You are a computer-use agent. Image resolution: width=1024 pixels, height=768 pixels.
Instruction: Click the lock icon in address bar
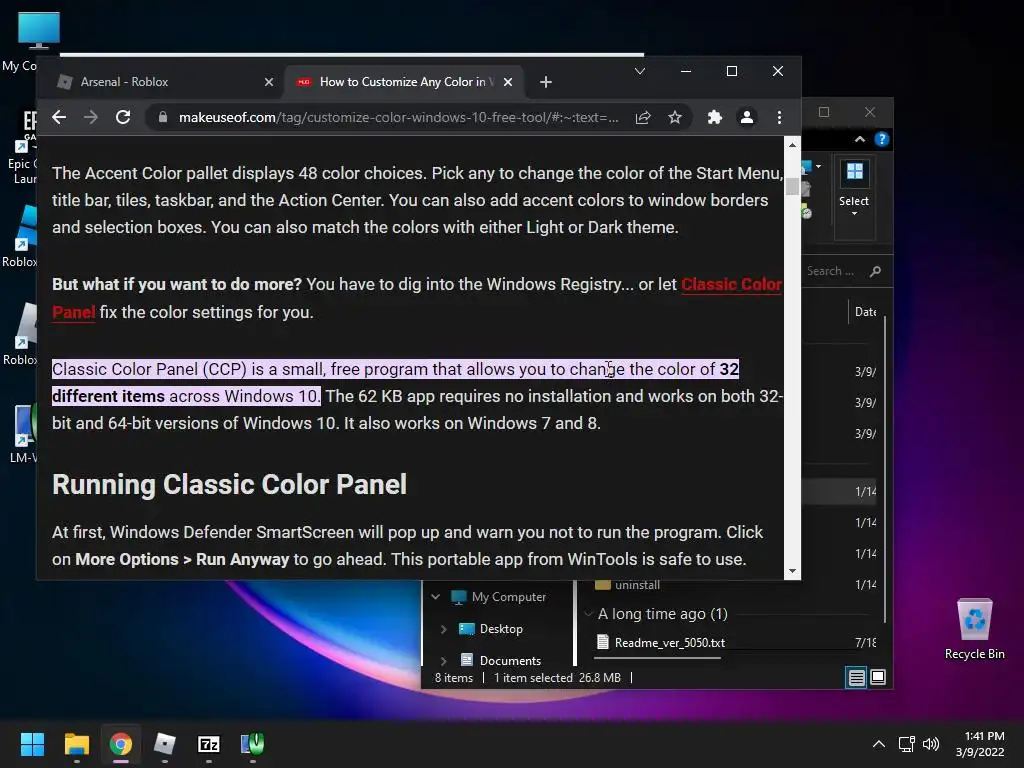coord(163,118)
